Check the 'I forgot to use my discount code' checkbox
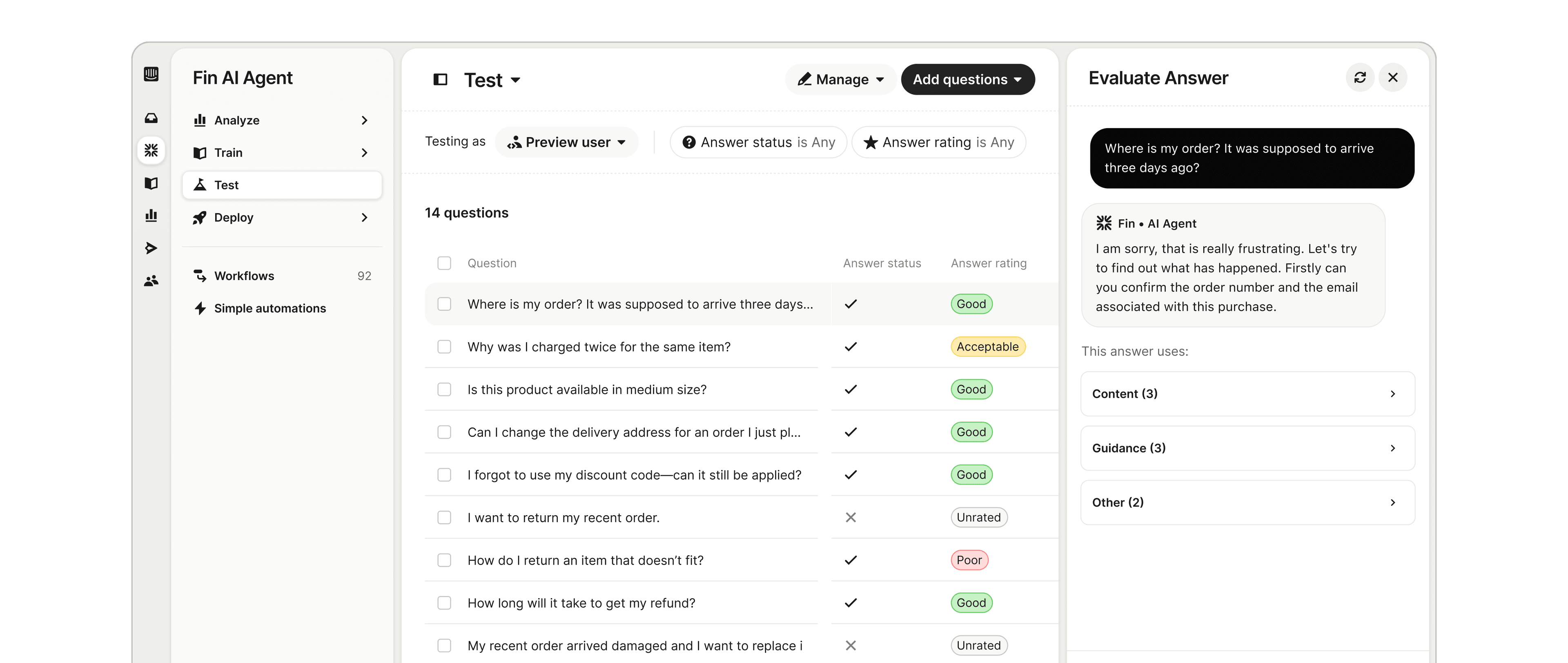Image resolution: width=1568 pixels, height=663 pixels. click(x=444, y=475)
